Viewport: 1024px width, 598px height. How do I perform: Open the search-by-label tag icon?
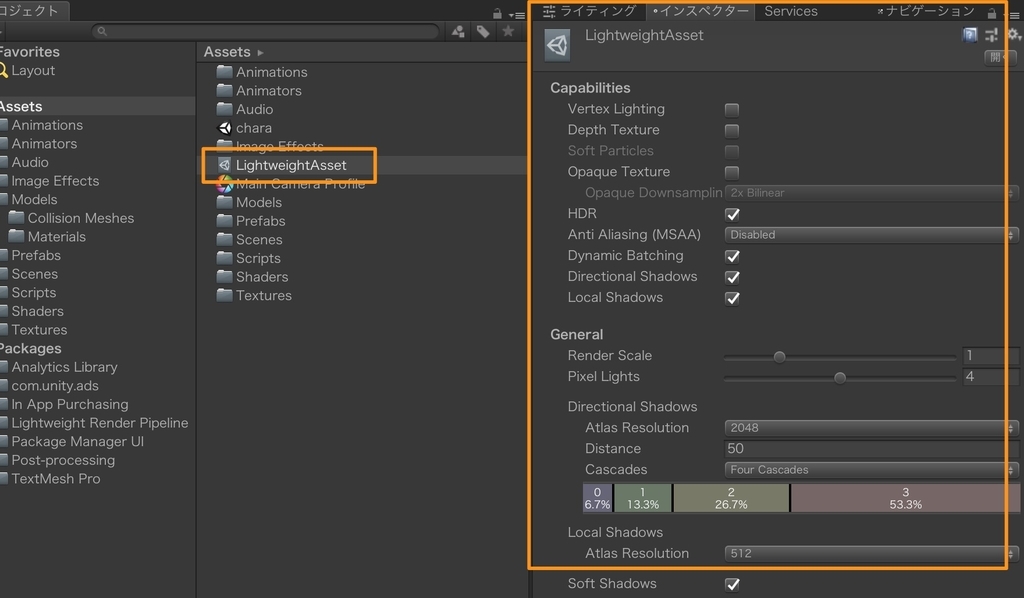tap(483, 31)
